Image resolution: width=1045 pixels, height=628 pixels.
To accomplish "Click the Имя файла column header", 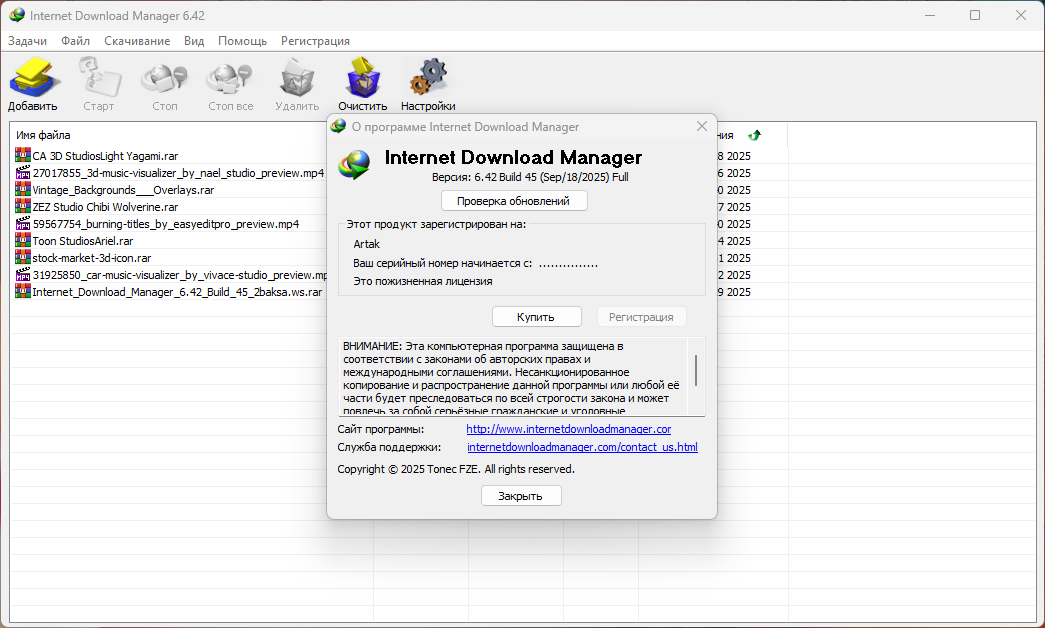I will [44, 135].
